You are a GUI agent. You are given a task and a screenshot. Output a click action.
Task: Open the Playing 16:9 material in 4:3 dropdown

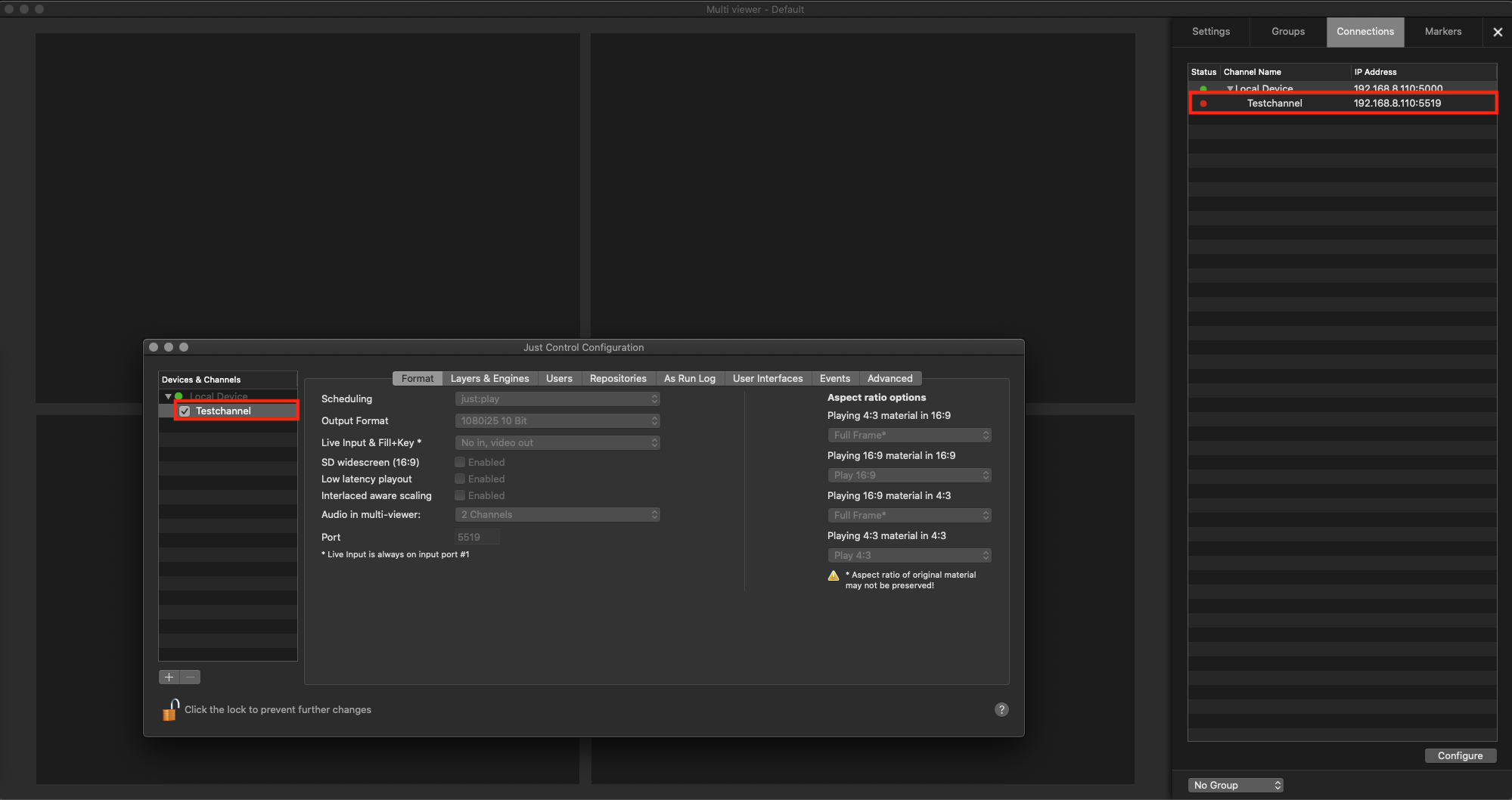point(909,516)
